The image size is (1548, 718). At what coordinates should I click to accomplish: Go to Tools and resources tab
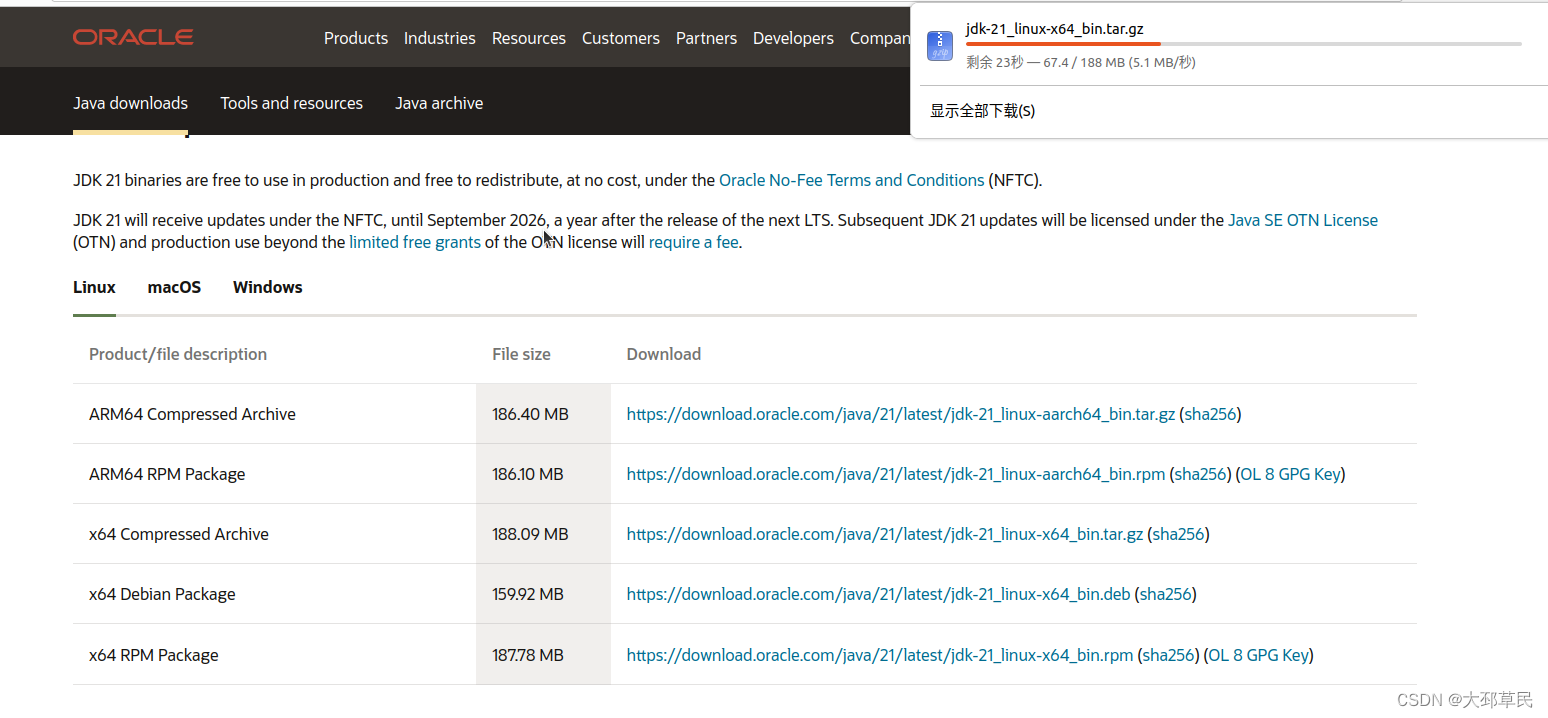tap(292, 103)
